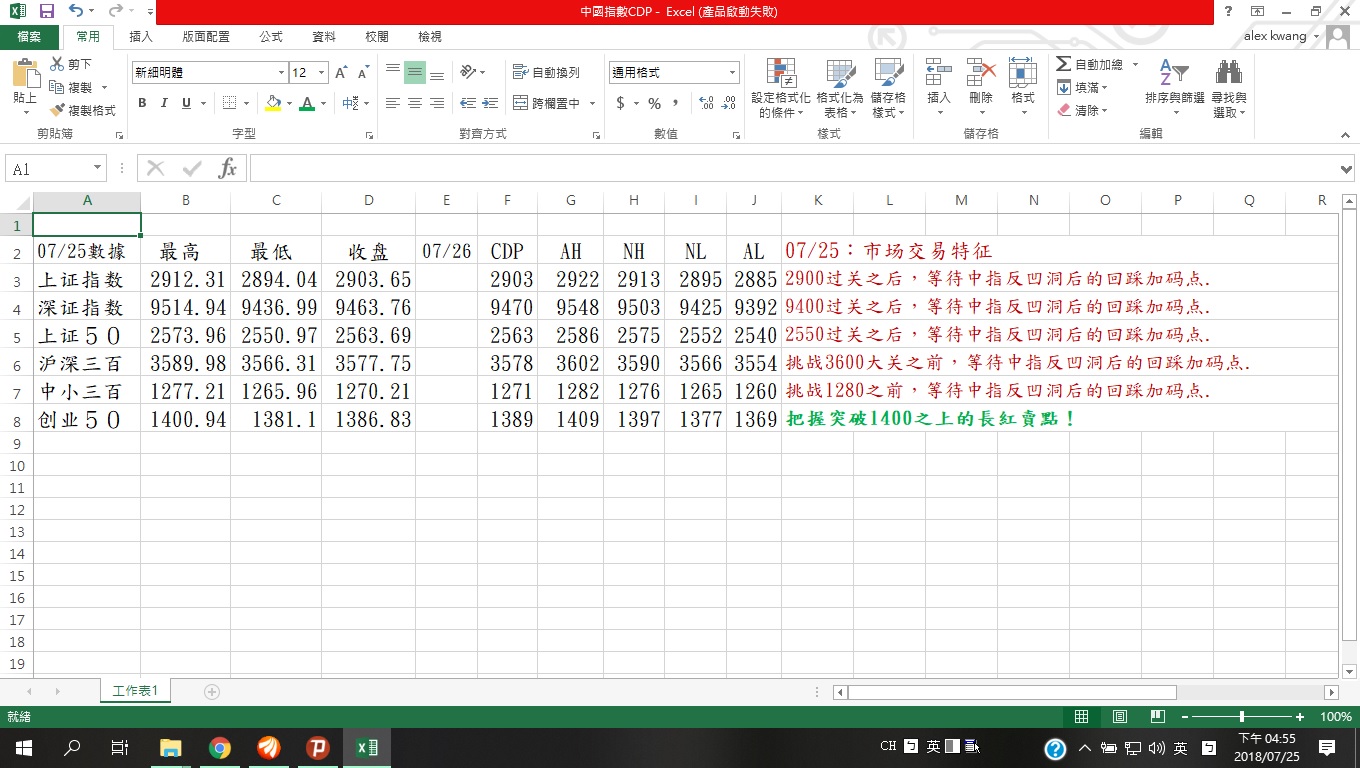The image size is (1360, 768).
Task: Open 格式化為表格 table formats
Action: point(839,88)
